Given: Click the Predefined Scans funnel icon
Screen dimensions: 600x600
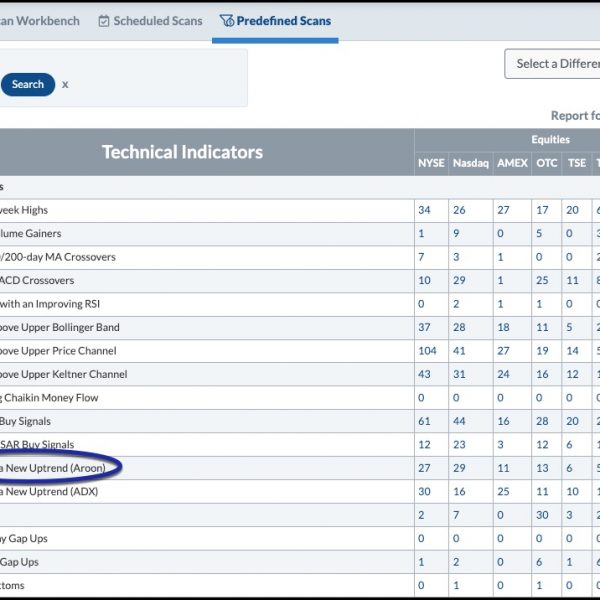Looking at the screenshot, I should pyautogui.click(x=227, y=21).
